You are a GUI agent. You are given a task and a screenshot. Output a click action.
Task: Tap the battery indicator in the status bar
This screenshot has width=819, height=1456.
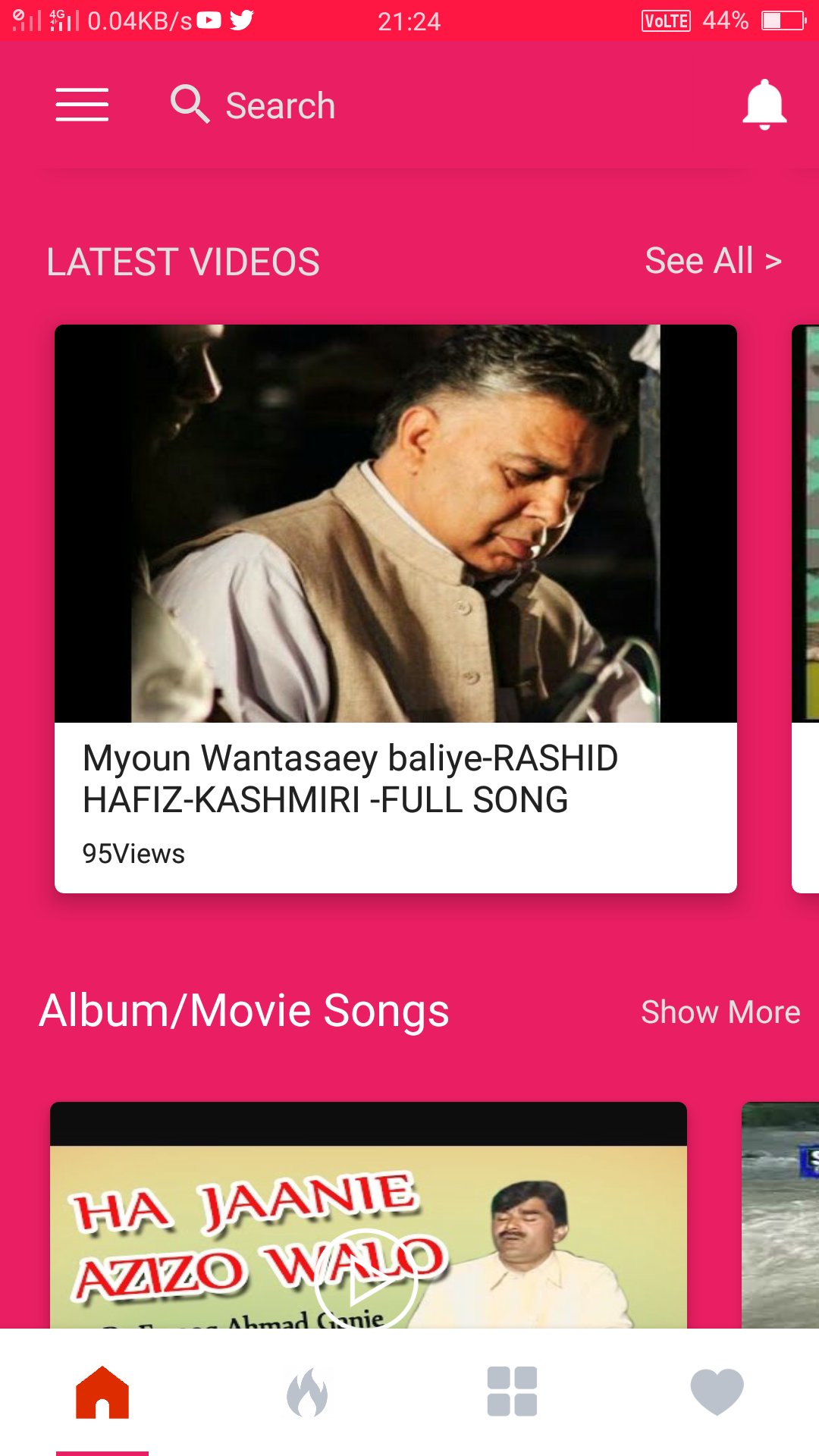pyautogui.click(x=783, y=20)
